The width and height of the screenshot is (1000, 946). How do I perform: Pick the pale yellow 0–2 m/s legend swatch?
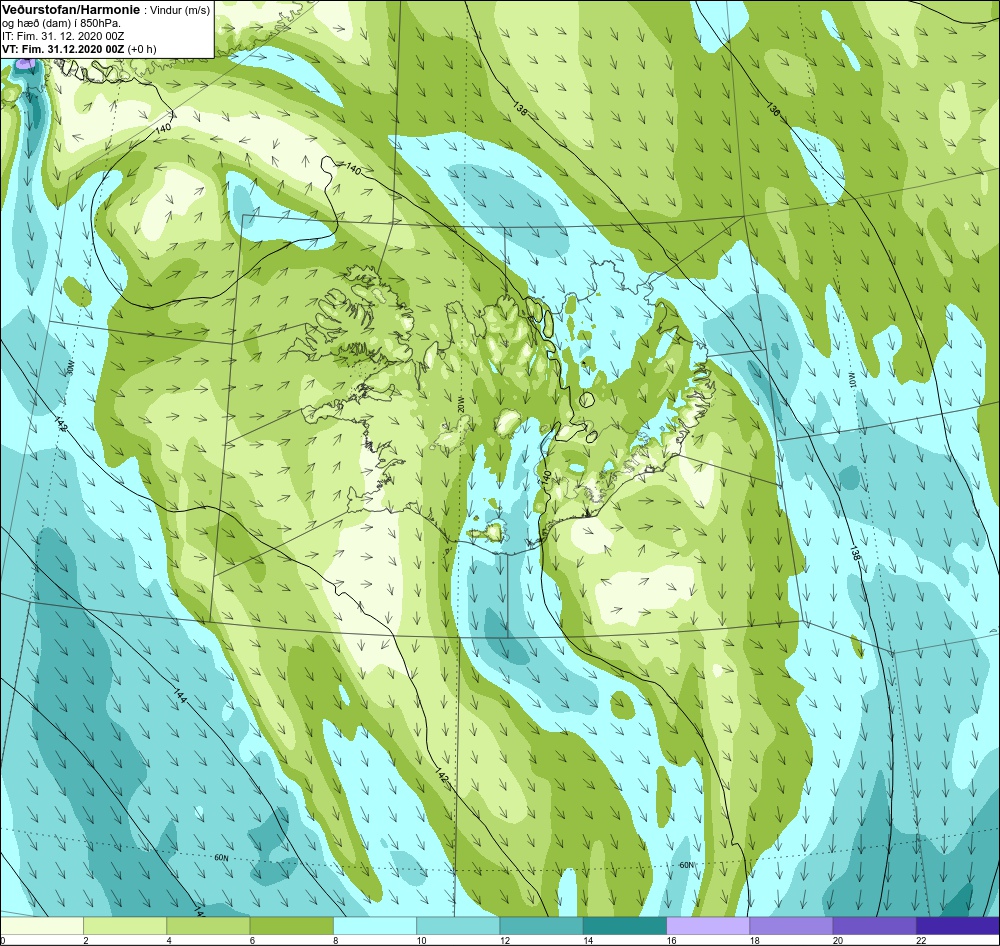click(41, 926)
